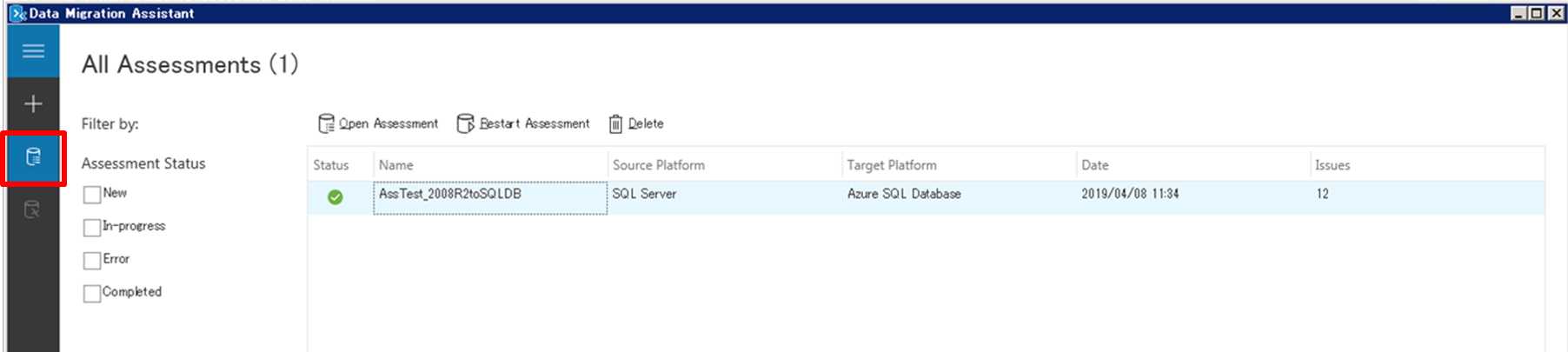Click the Open Assessment button
Image resolution: width=1568 pixels, height=352 pixels.
pos(378,123)
